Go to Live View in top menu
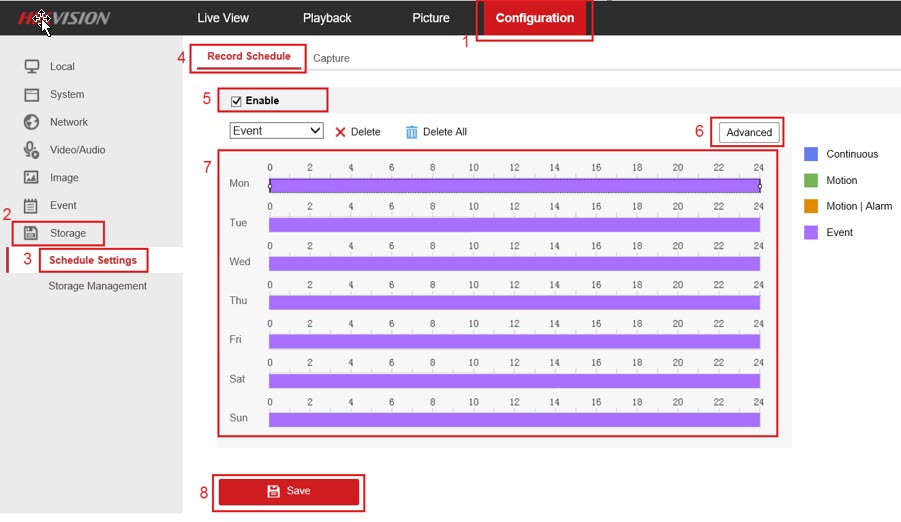Viewport: 901px width, 522px height. tap(223, 18)
